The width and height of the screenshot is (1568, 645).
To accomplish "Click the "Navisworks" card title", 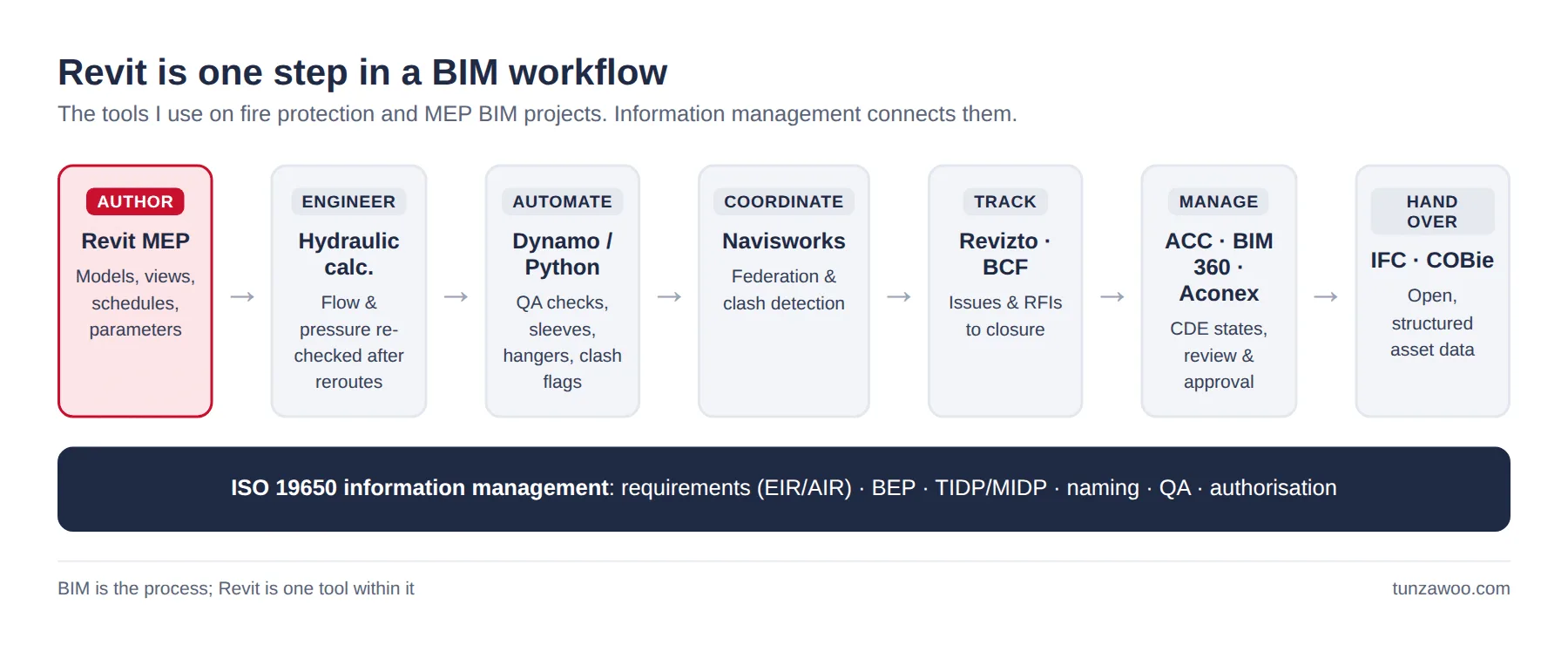I will [784, 241].
